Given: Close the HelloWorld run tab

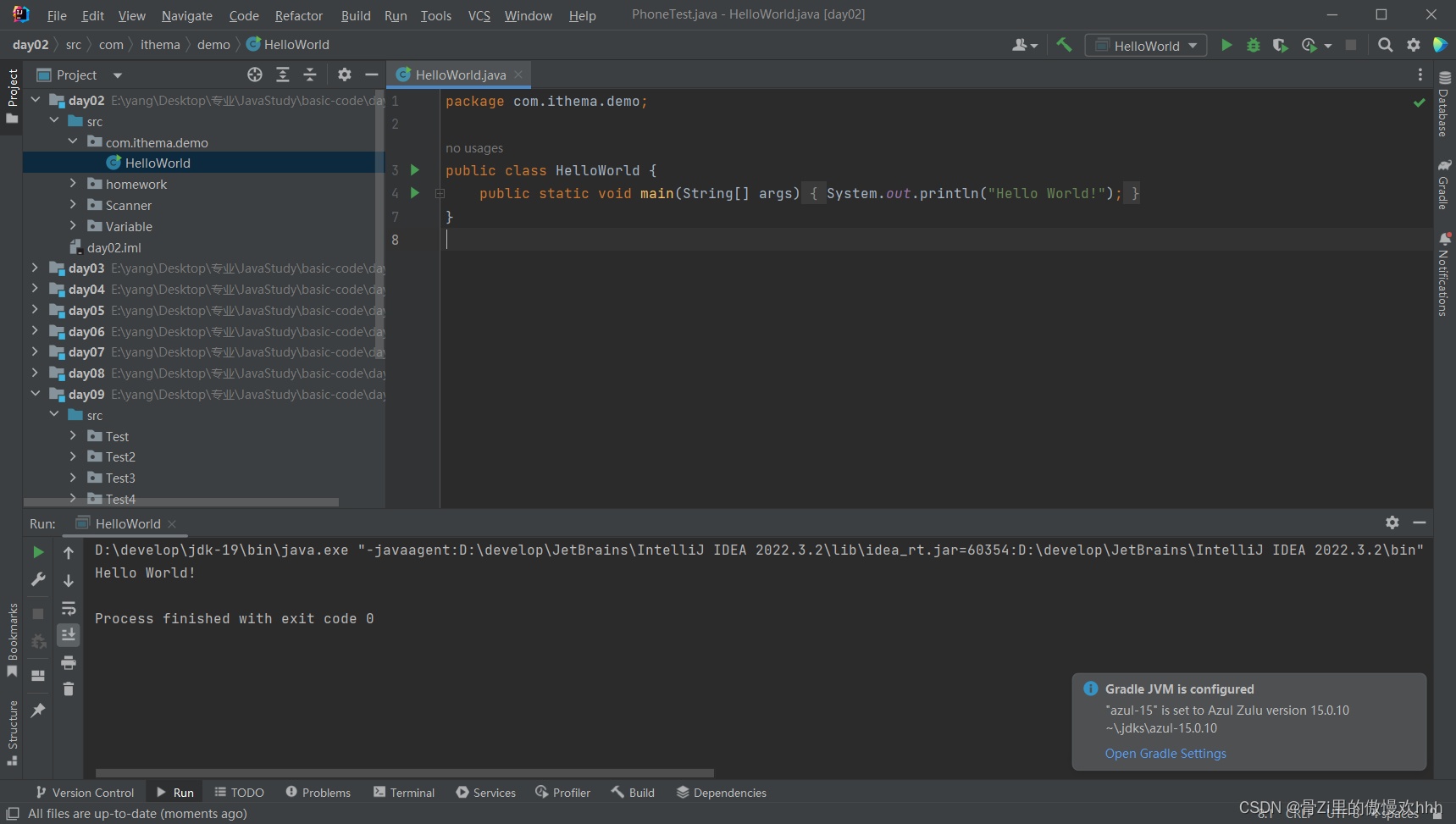Looking at the screenshot, I should point(173,524).
